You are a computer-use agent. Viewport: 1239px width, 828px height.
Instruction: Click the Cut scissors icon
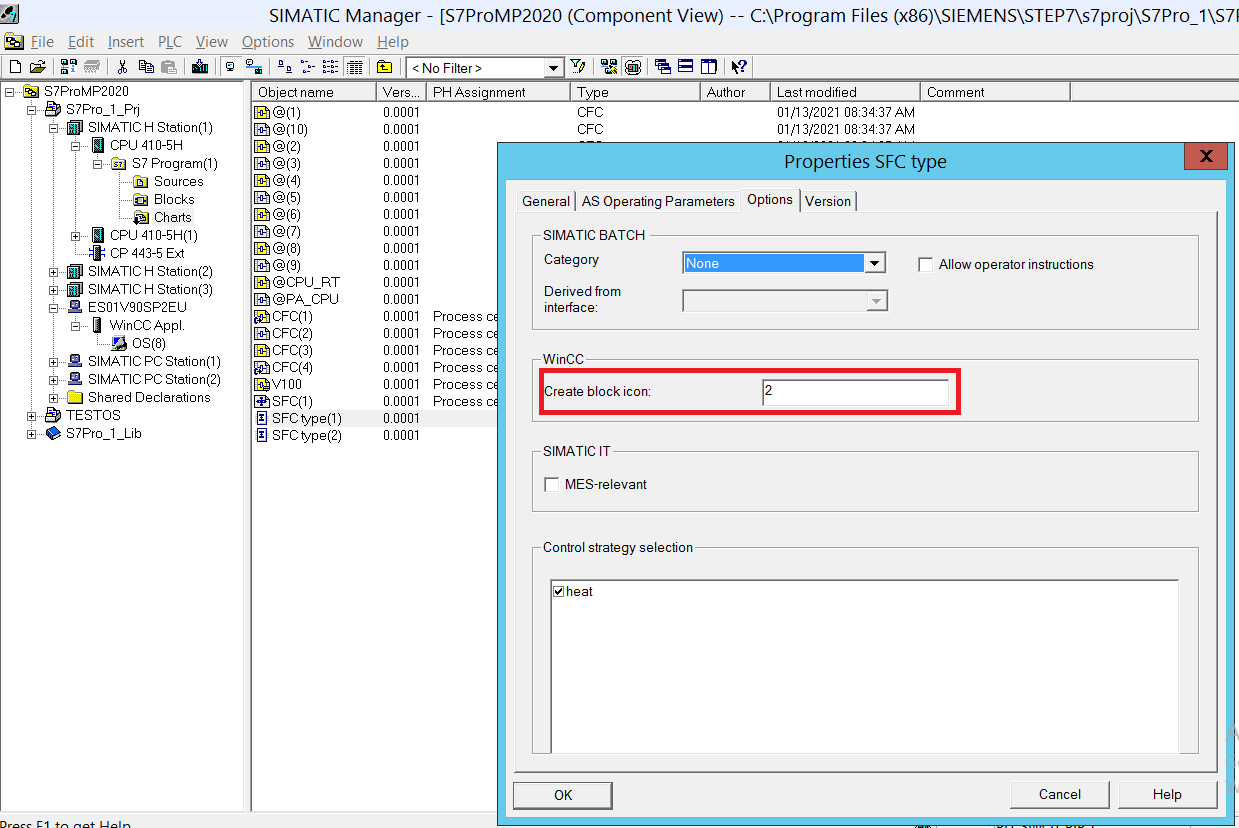(x=122, y=67)
